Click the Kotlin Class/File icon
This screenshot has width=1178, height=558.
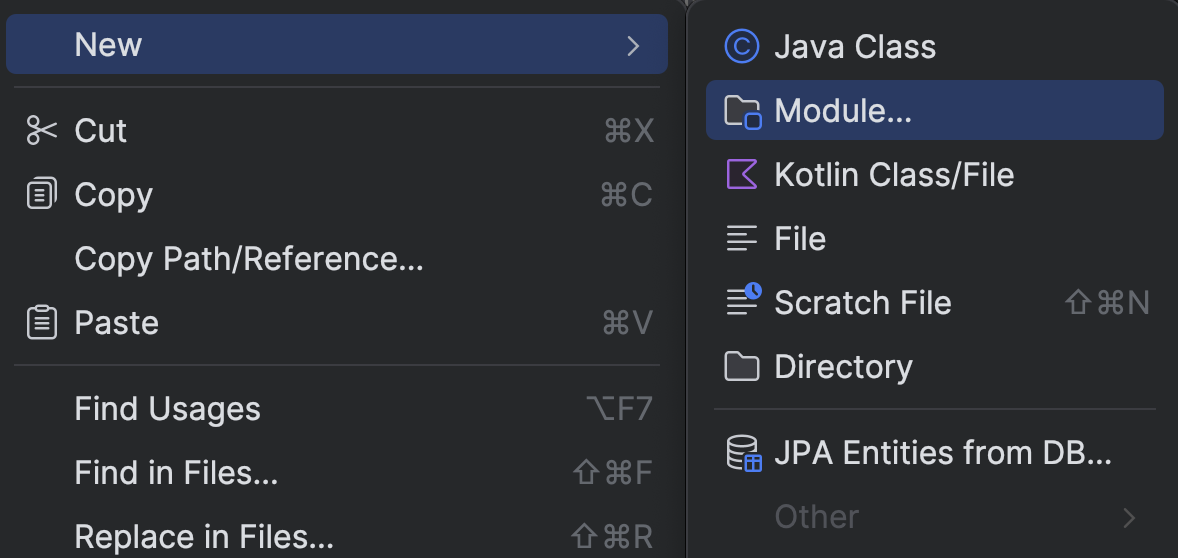(x=742, y=175)
